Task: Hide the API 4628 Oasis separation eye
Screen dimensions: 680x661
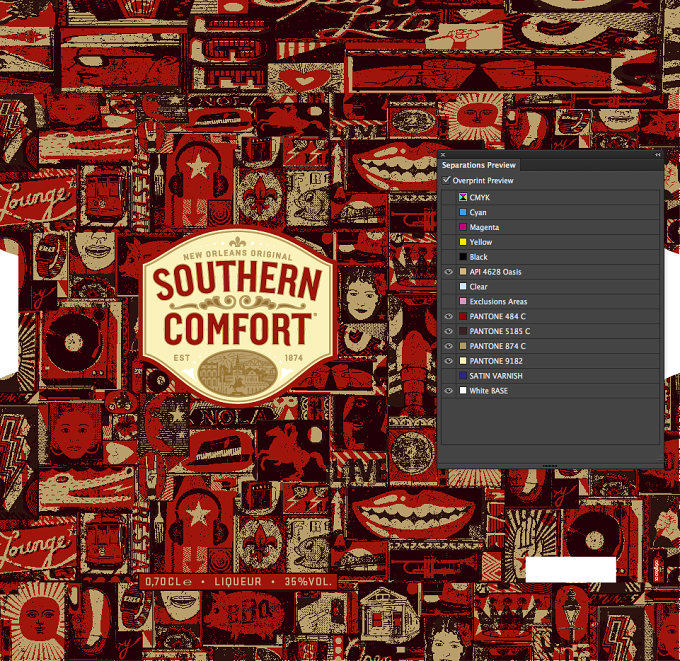Action: (x=448, y=272)
